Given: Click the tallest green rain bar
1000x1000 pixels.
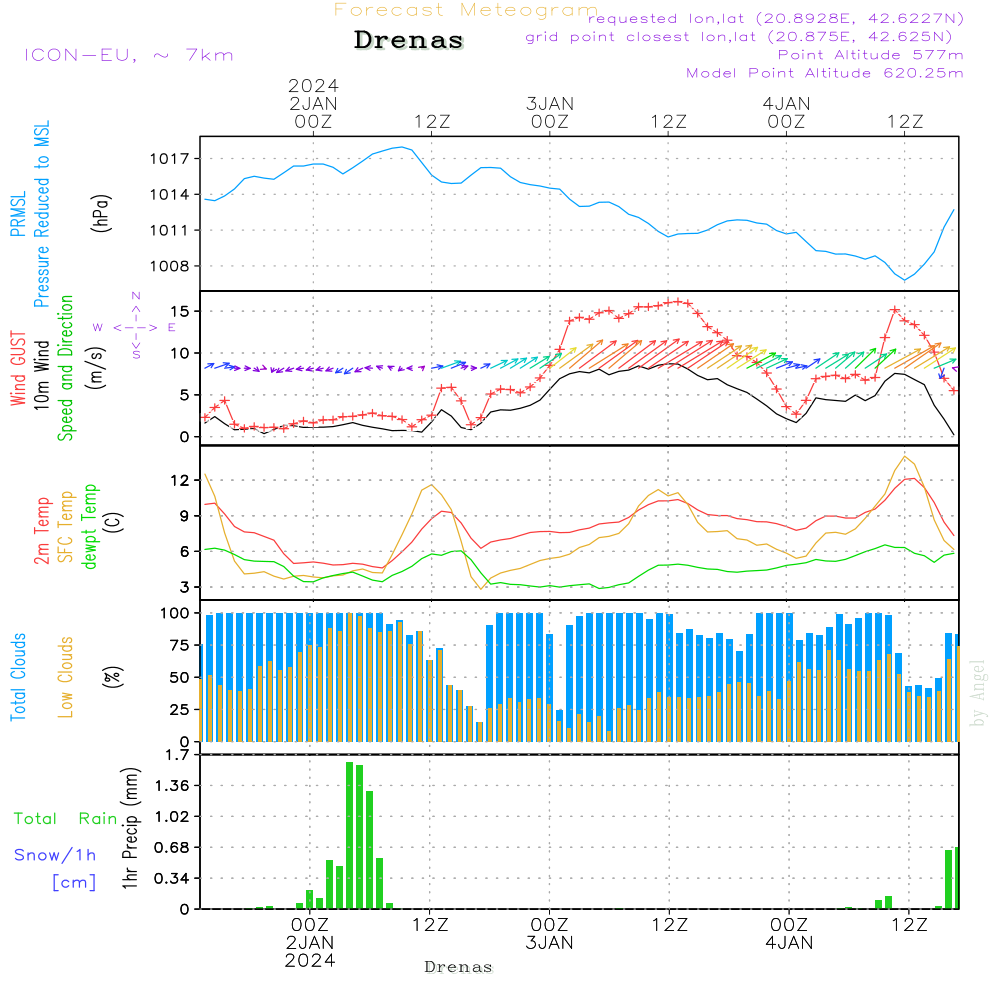Looking at the screenshot, I should point(349,835).
